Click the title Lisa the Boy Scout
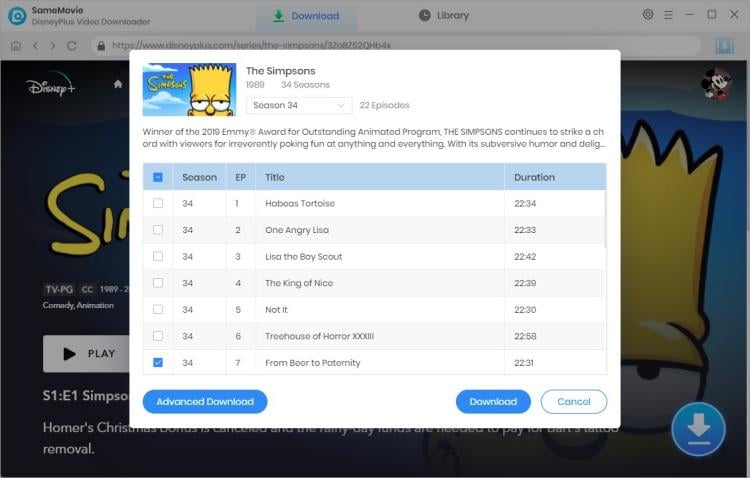750x478 pixels. coord(304,256)
